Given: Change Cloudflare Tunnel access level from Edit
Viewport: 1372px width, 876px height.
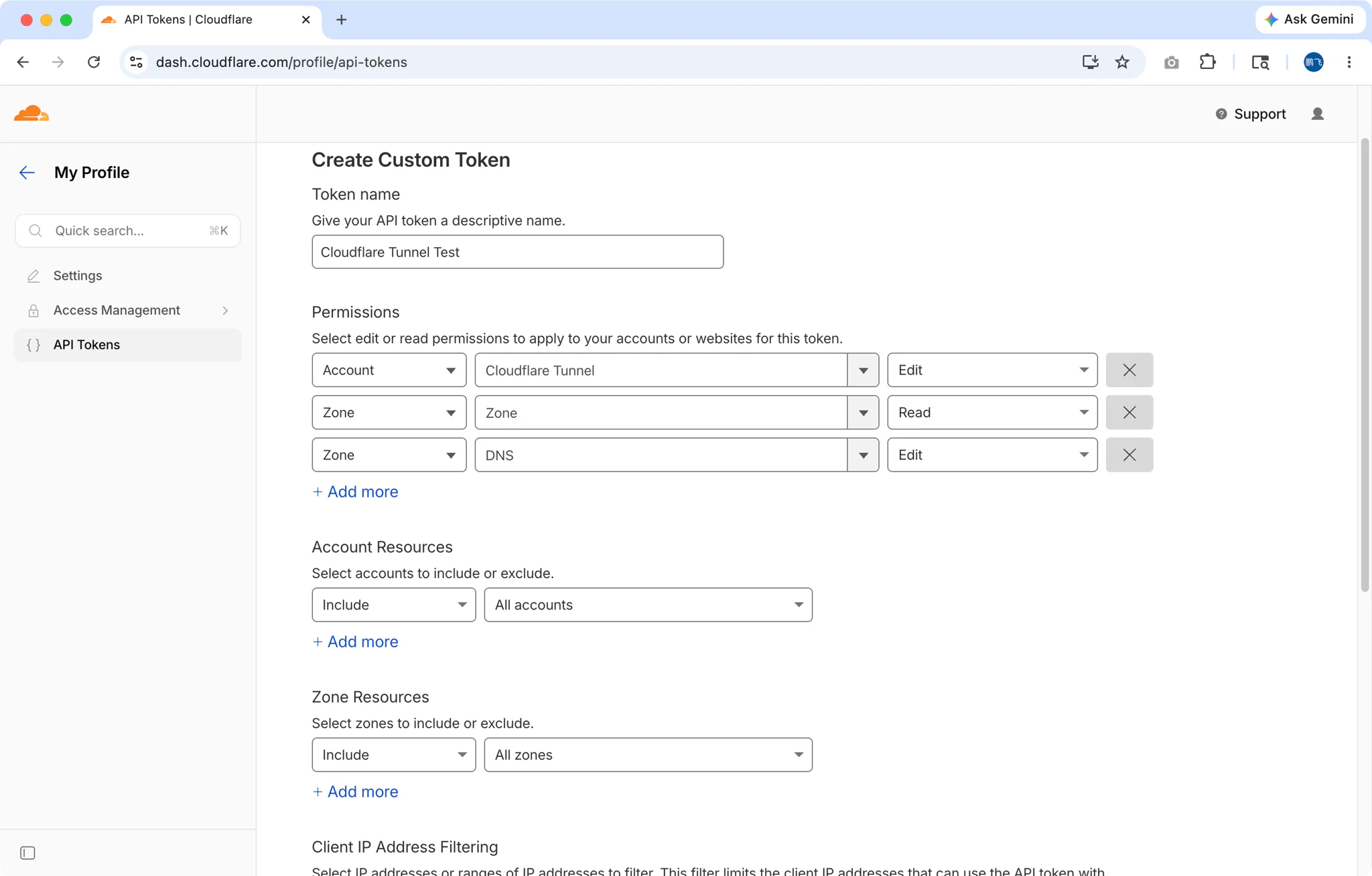Looking at the screenshot, I should click(x=992, y=370).
